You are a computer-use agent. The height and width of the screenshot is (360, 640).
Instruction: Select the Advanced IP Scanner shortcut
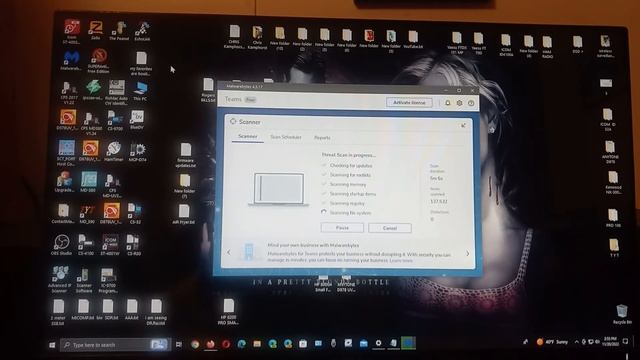point(60,279)
